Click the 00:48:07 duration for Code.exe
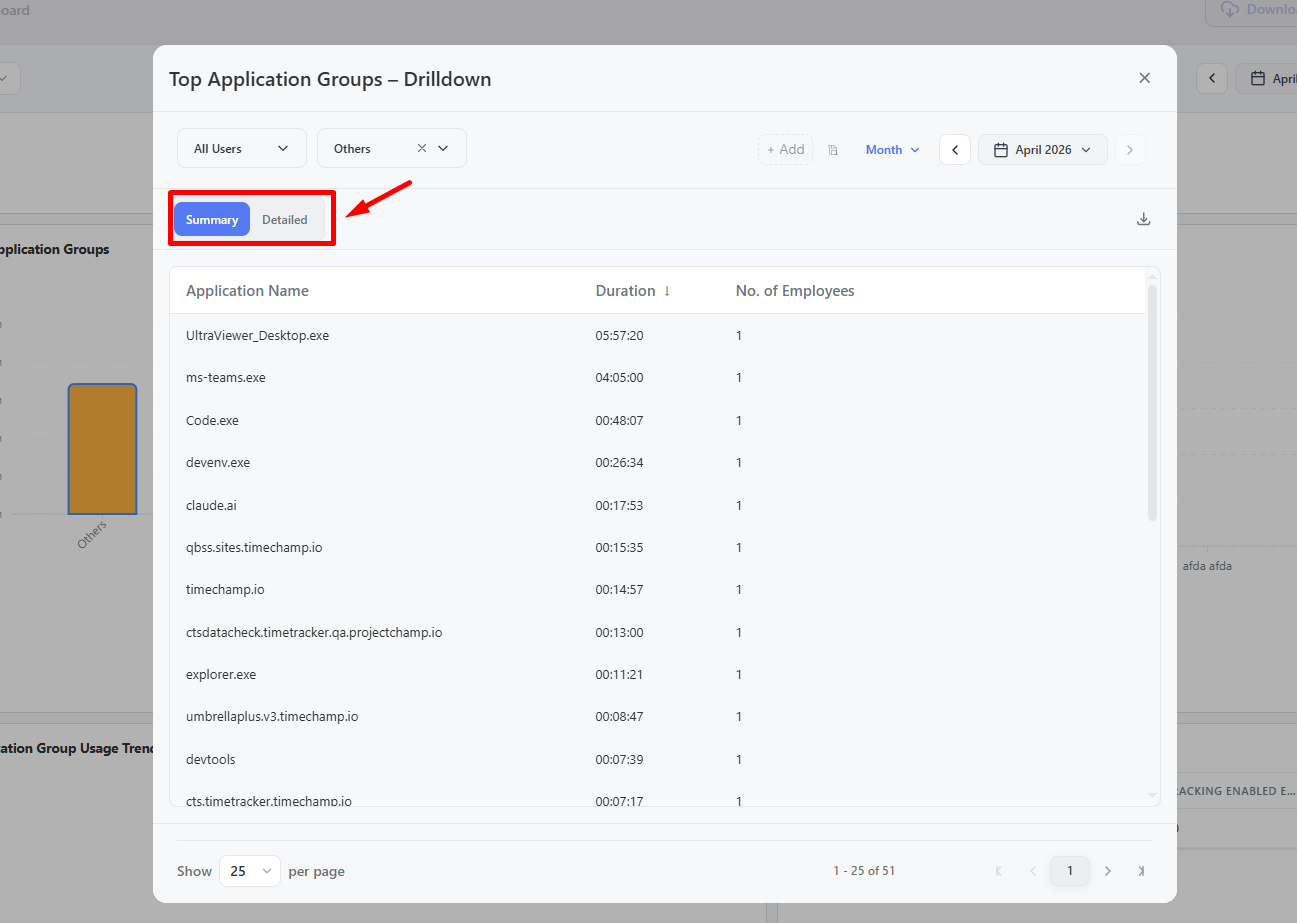Viewport: 1297px width, 923px height. [619, 421]
